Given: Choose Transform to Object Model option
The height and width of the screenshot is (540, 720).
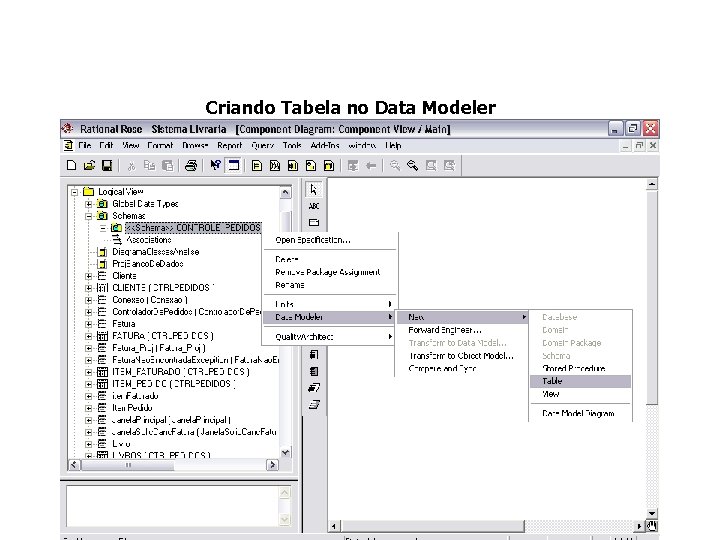Looking at the screenshot, I should [461, 356].
